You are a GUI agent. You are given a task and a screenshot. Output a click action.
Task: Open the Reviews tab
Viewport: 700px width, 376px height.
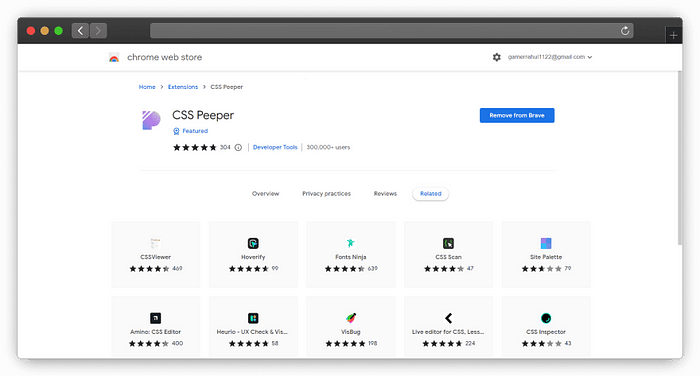click(x=385, y=194)
